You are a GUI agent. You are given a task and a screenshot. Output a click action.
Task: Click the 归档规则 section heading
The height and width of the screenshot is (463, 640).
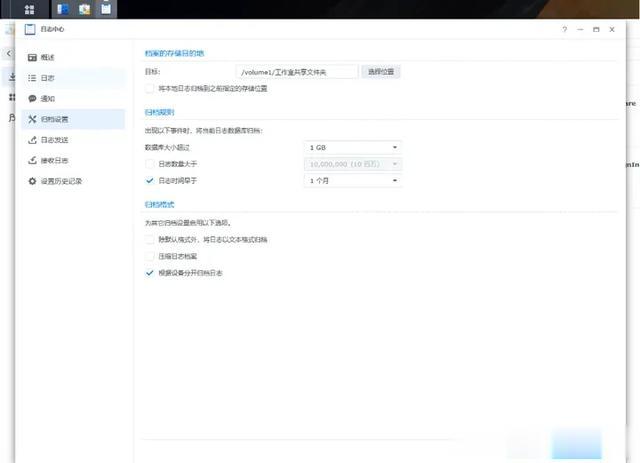pyautogui.click(x=160, y=112)
